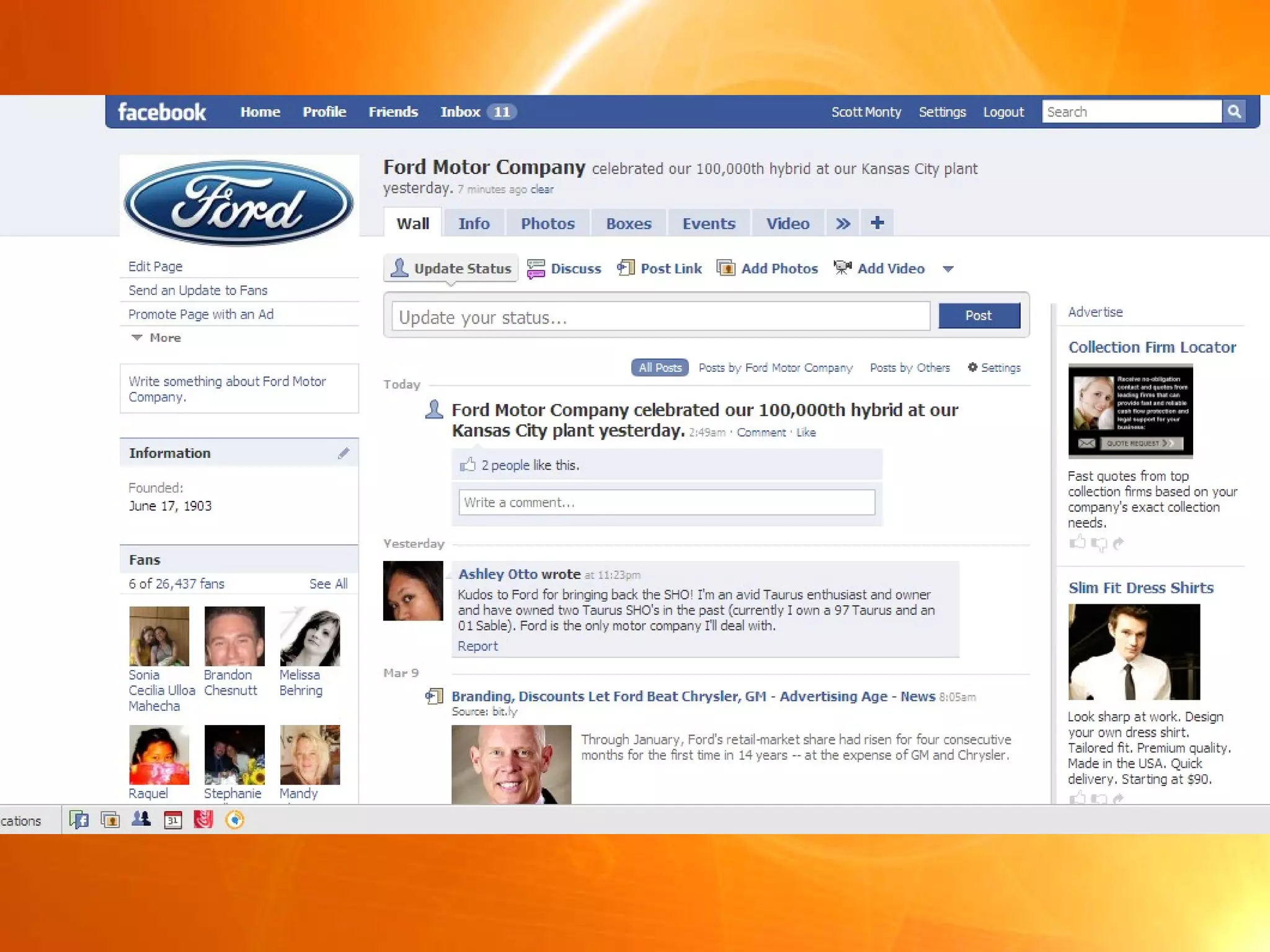1270x952 pixels.
Task: Click the Update your status text field
Action: coord(660,317)
